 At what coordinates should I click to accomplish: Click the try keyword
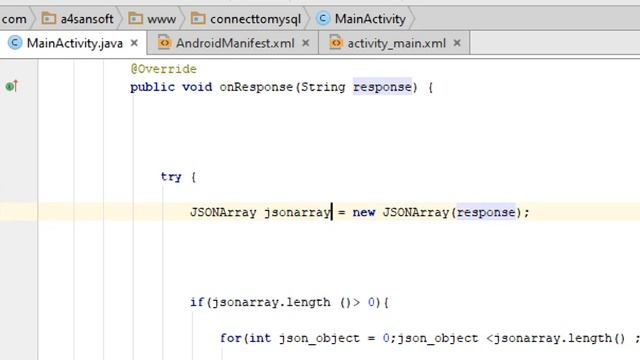[171, 177]
